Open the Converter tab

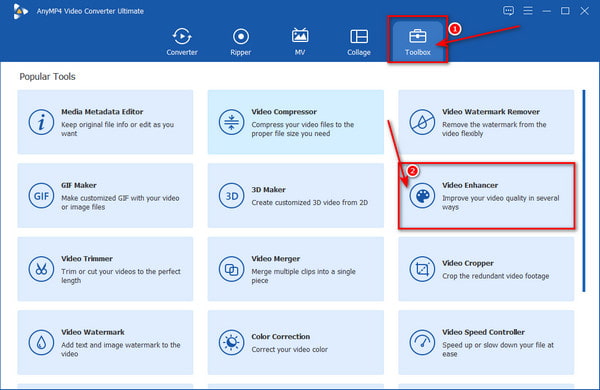coord(182,41)
